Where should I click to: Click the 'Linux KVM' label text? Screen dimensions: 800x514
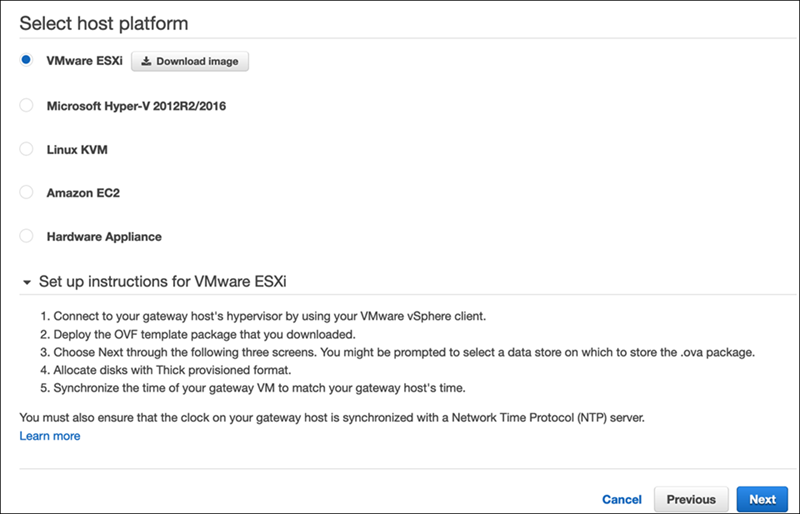pos(77,149)
